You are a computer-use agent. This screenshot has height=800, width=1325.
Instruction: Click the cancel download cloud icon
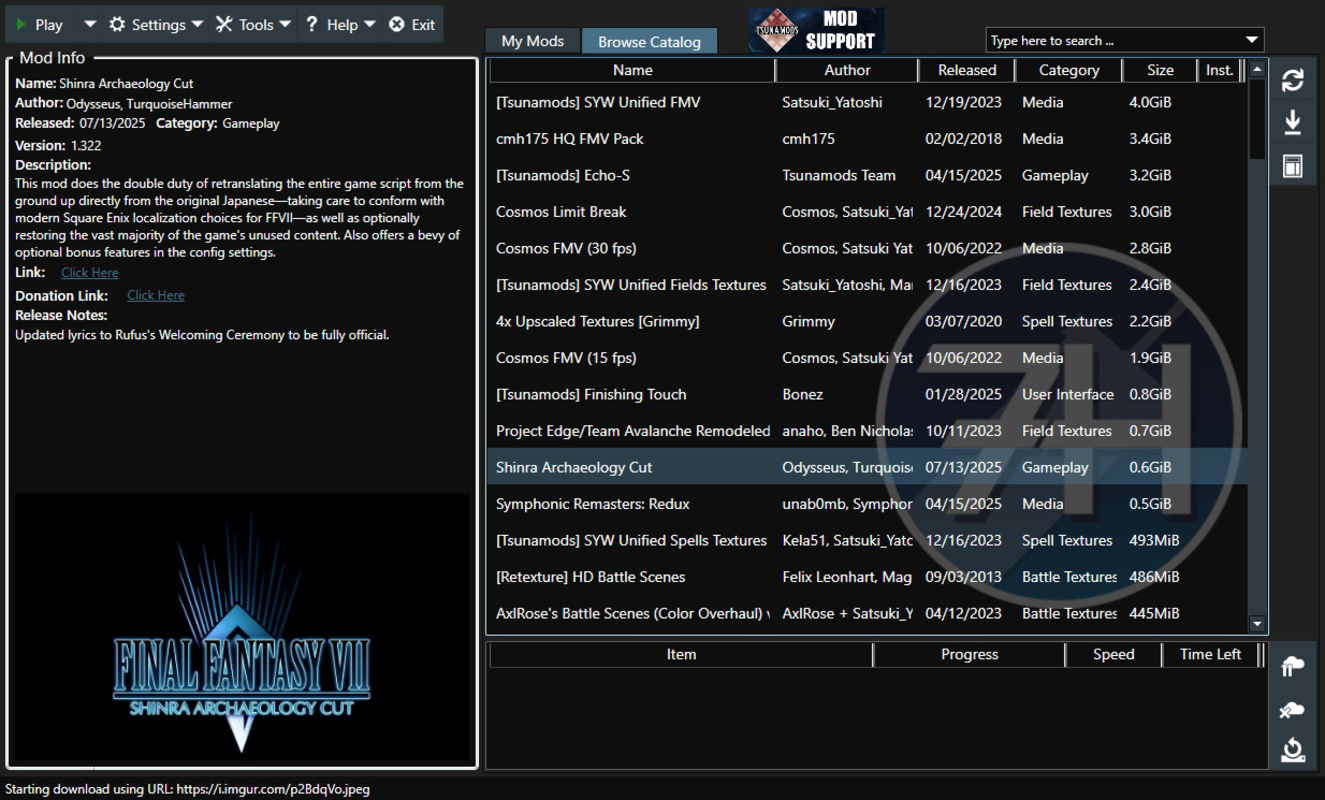click(x=1292, y=709)
